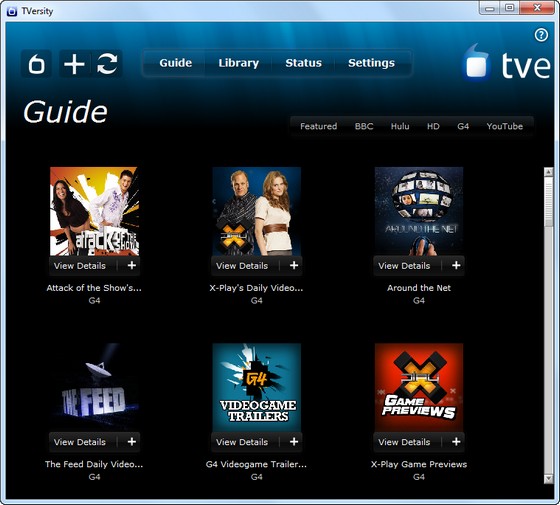Viewport: 560px width, 505px height.
Task: Open the Settings tab
Action: pyautogui.click(x=371, y=63)
